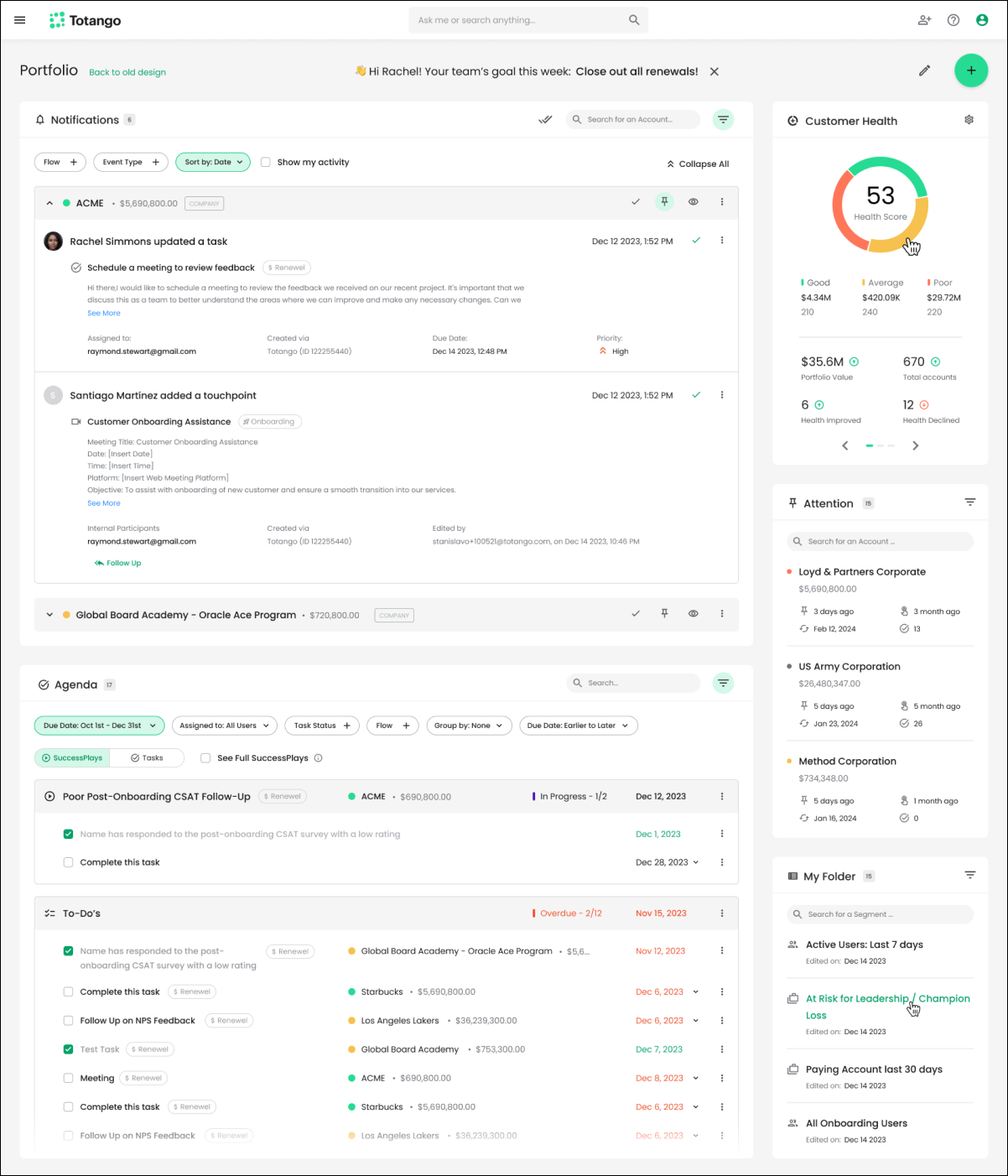The image size is (1008, 1176).
Task: Click the top search anything field
Action: click(520, 20)
